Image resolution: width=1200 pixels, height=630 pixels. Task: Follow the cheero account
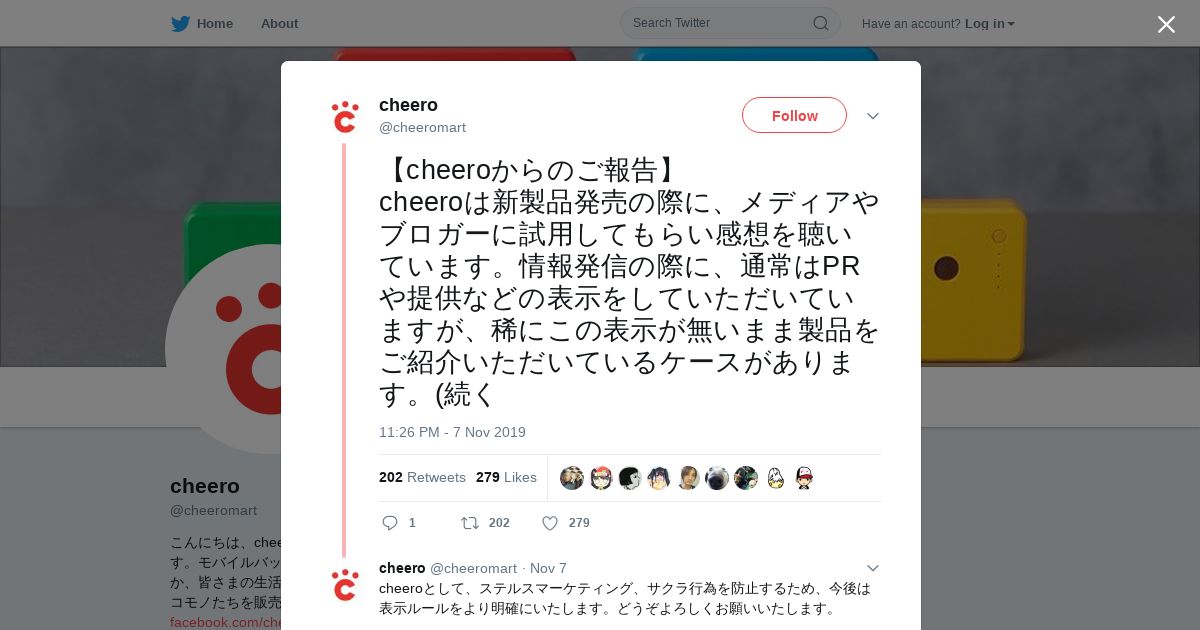[x=794, y=115]
